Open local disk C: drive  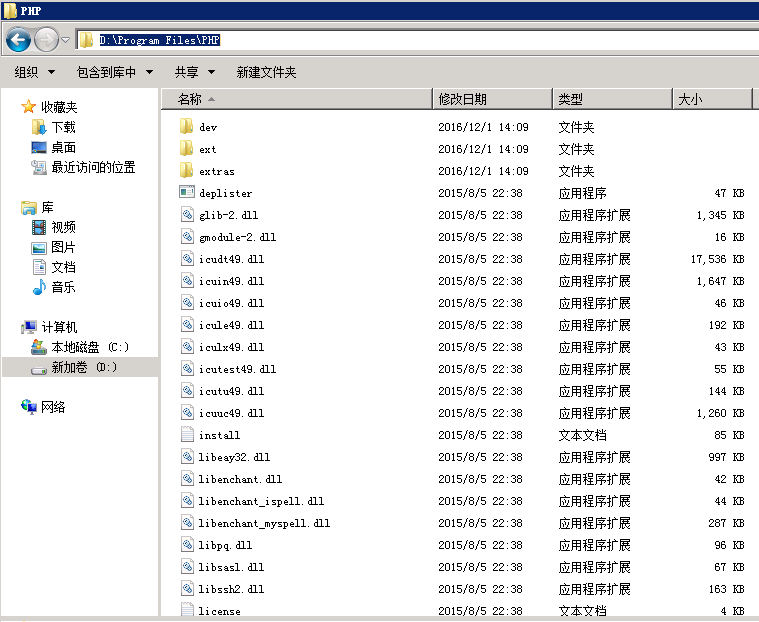tap(89, 347)
